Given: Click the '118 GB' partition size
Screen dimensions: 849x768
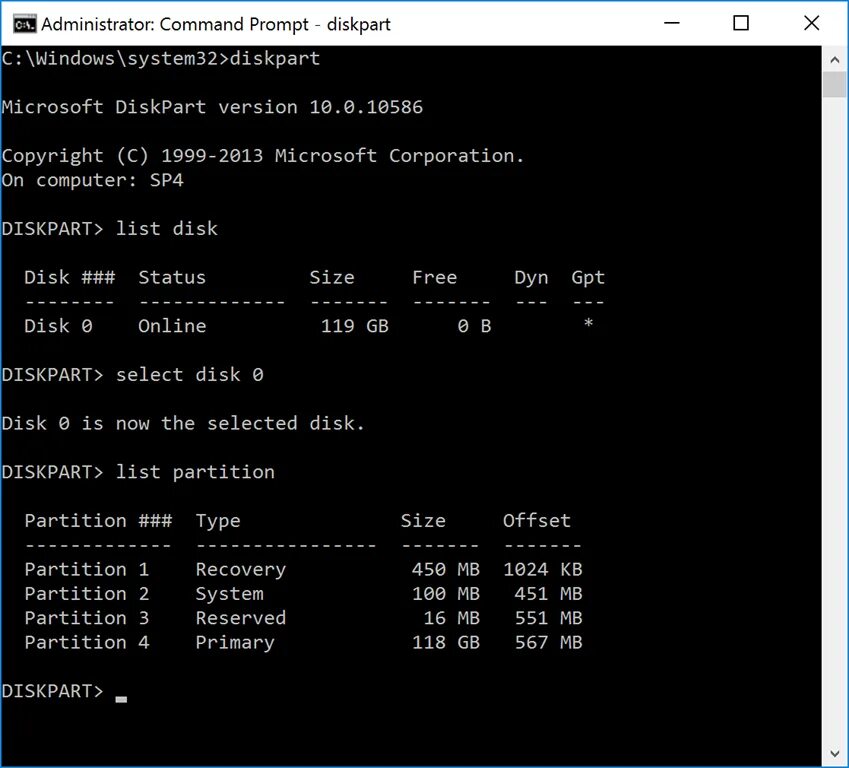Looking at the screenshot, I should (446, 642).
